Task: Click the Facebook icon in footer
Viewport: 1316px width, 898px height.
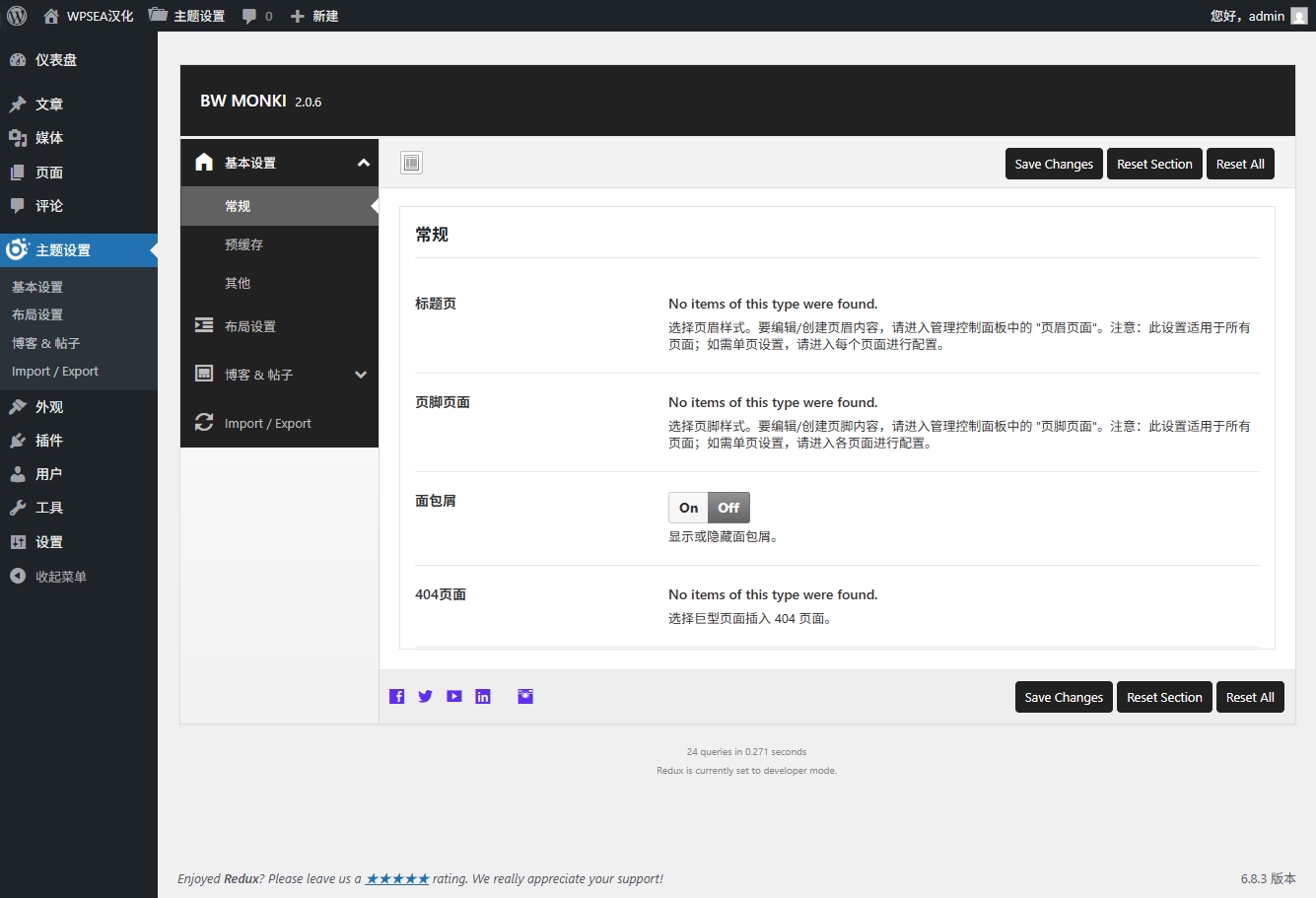Action: tap(396, 697)
